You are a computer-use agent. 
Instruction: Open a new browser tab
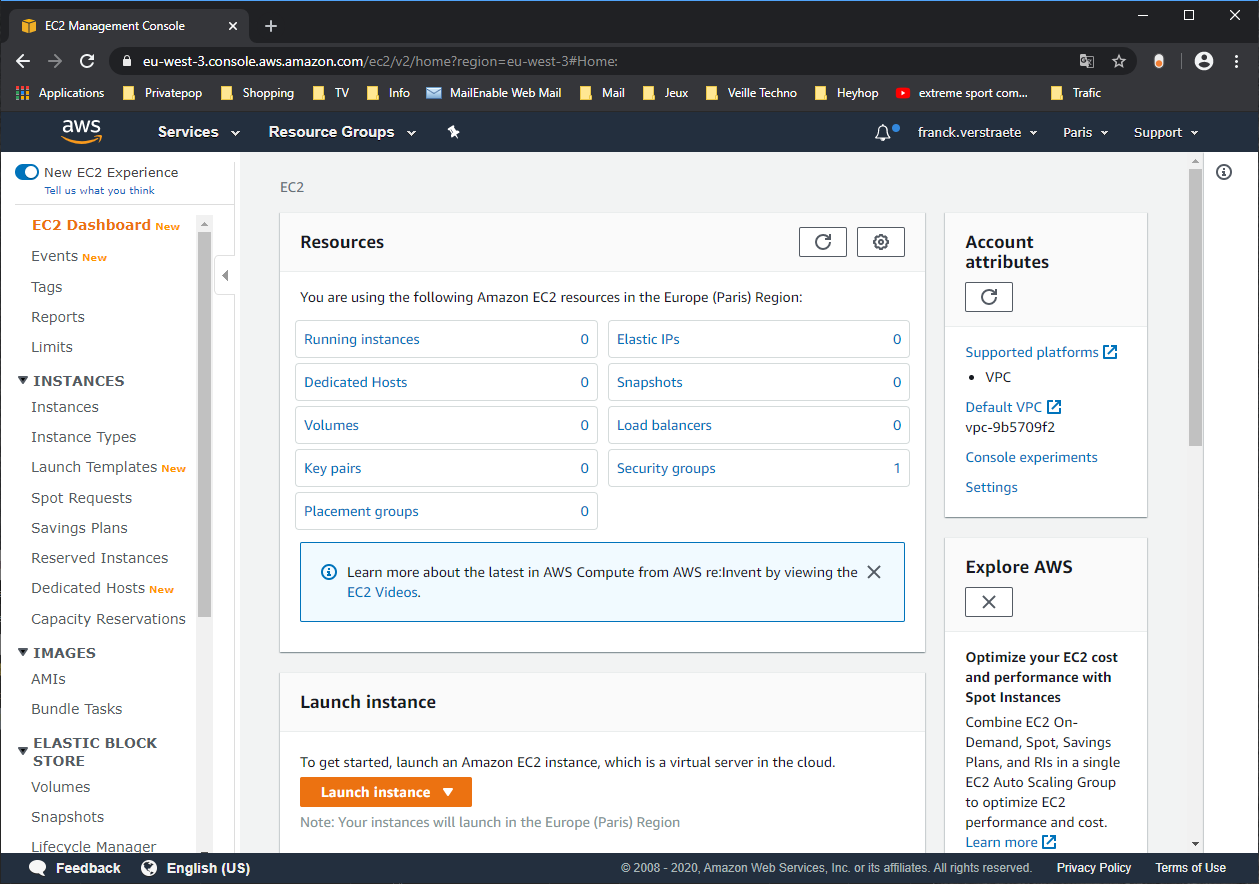(270, 26)
